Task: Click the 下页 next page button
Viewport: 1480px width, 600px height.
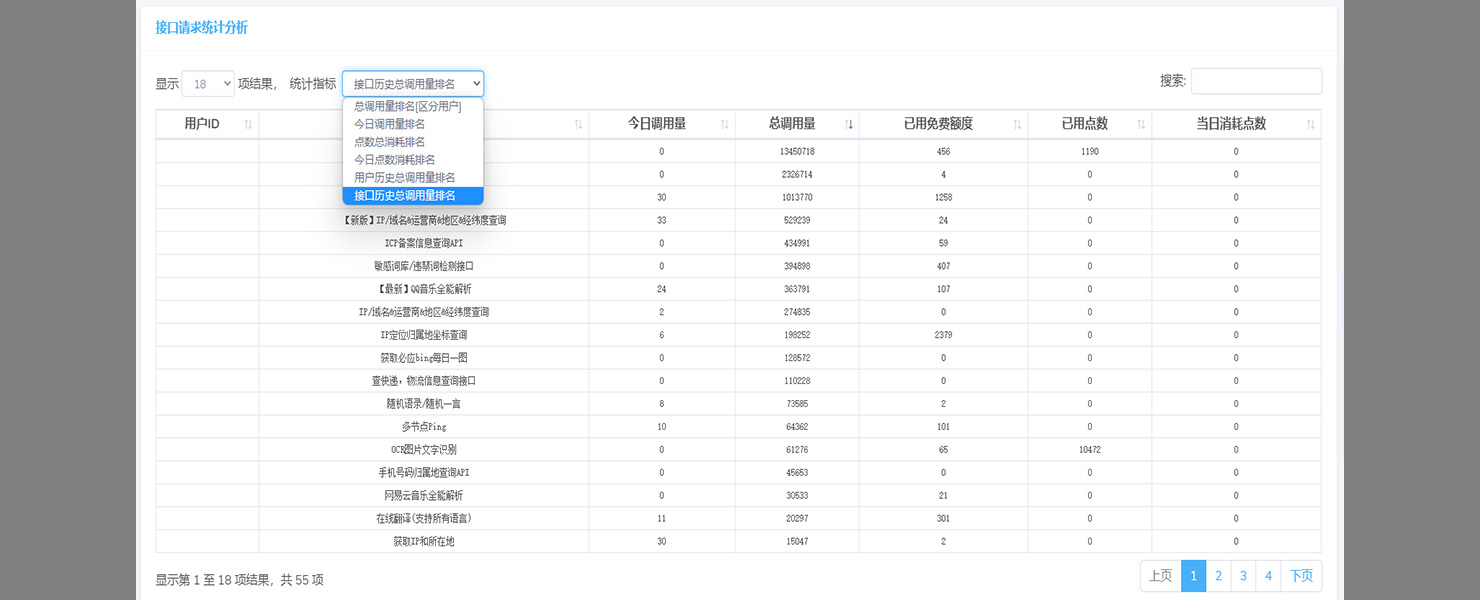Action: point(1301,576)
